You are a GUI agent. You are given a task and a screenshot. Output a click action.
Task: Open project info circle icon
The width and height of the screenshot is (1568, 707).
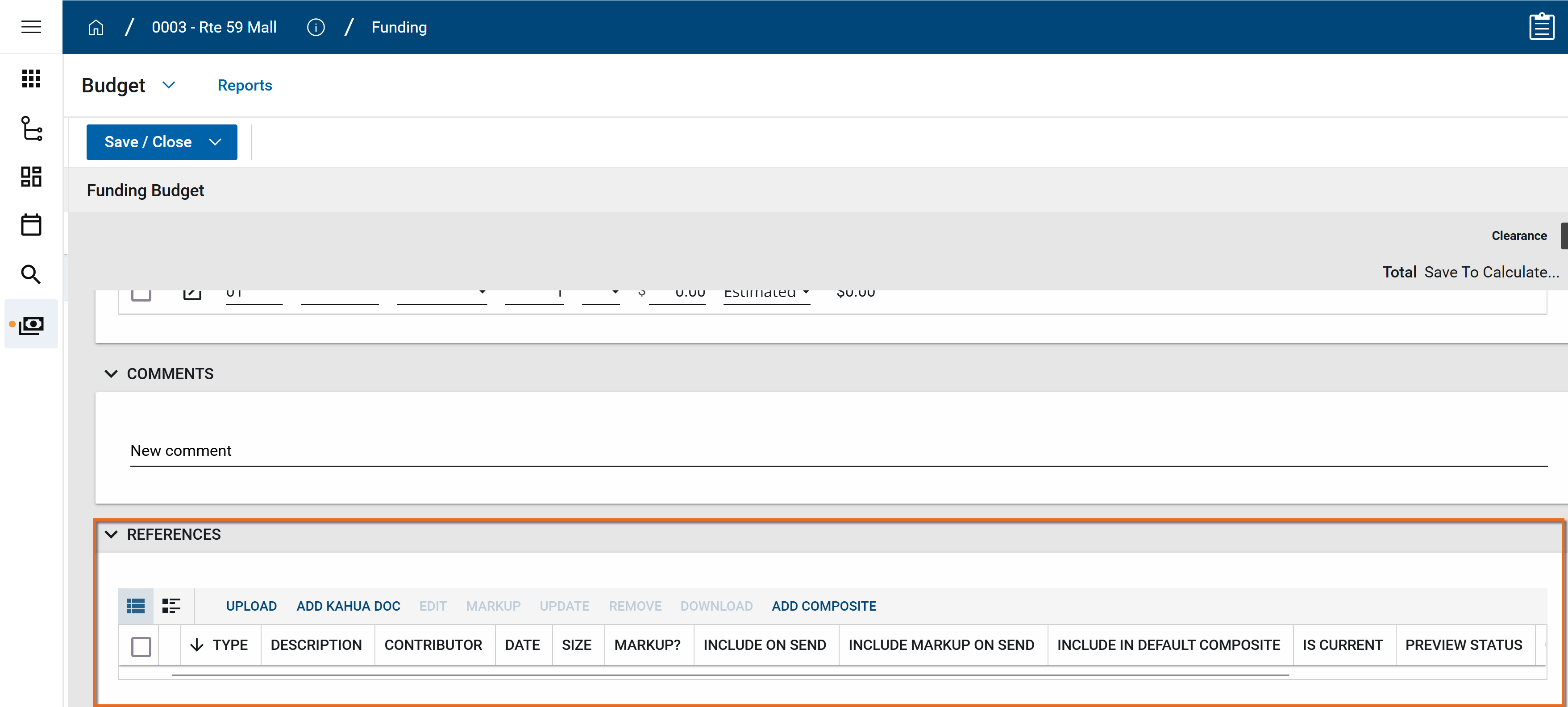pos(315,27)
